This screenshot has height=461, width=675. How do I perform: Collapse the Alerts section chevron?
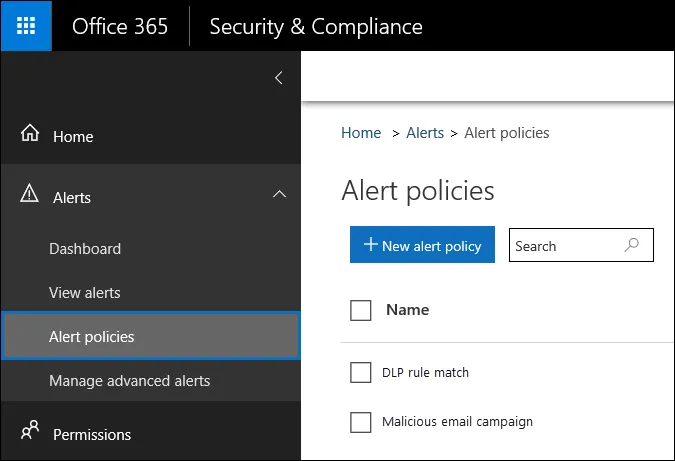point(279,194)
